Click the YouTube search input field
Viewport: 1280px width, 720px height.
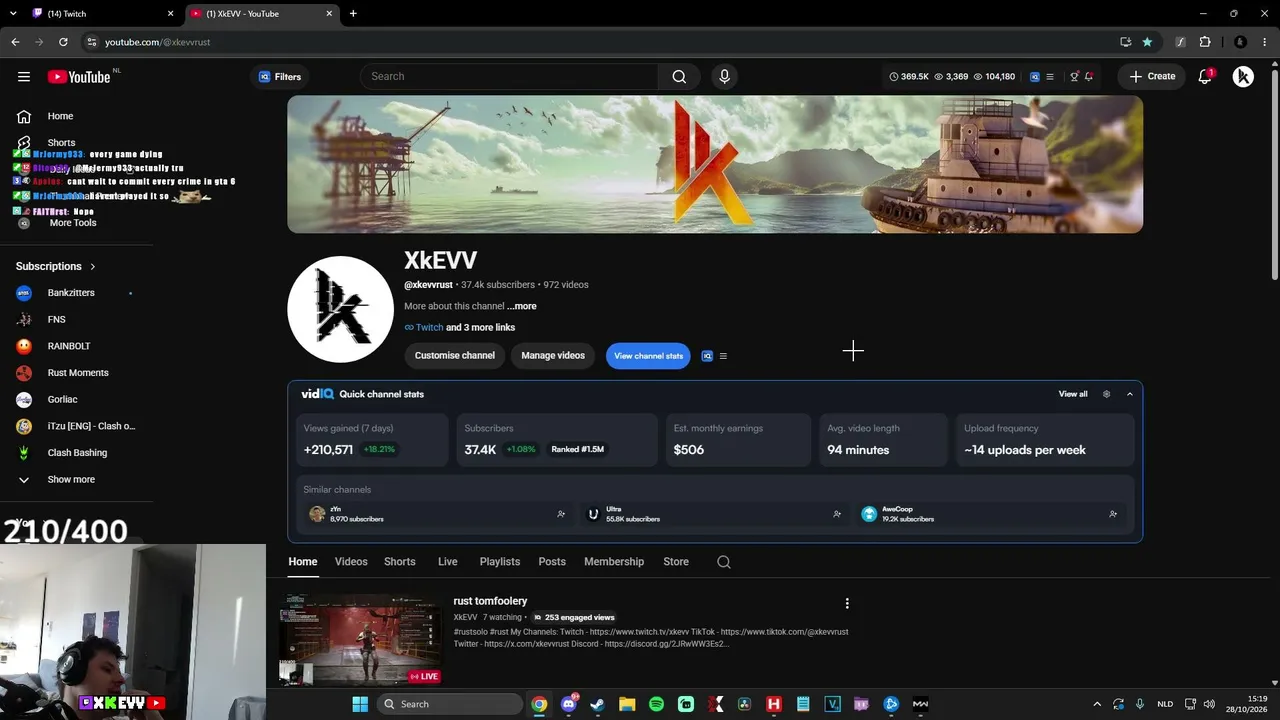tap(510, 77)
